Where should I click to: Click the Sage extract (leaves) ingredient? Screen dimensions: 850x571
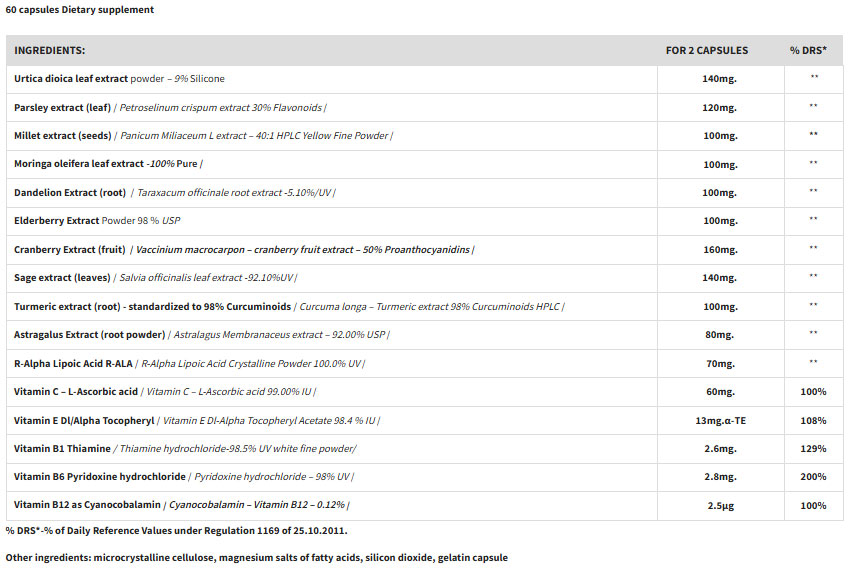tap(62, 277)
